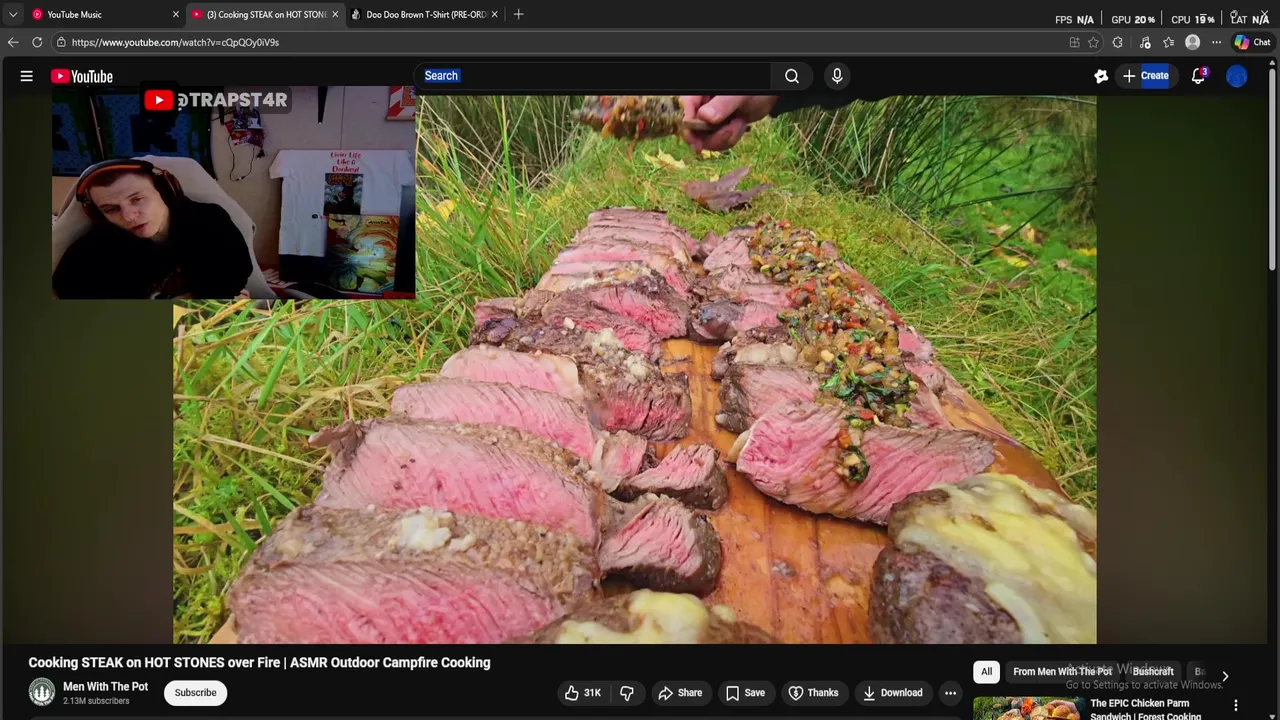
Task: Switch to the Cooking STEAK on HOT STONES tab
Action: [x=265, y=14]
